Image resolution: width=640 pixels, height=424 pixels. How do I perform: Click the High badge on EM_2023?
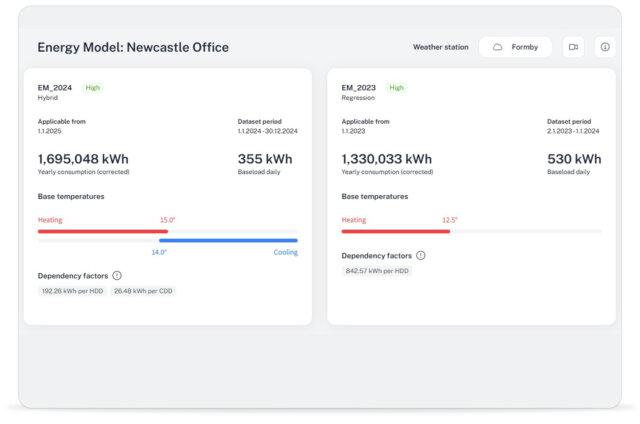[x=397, y=88]
